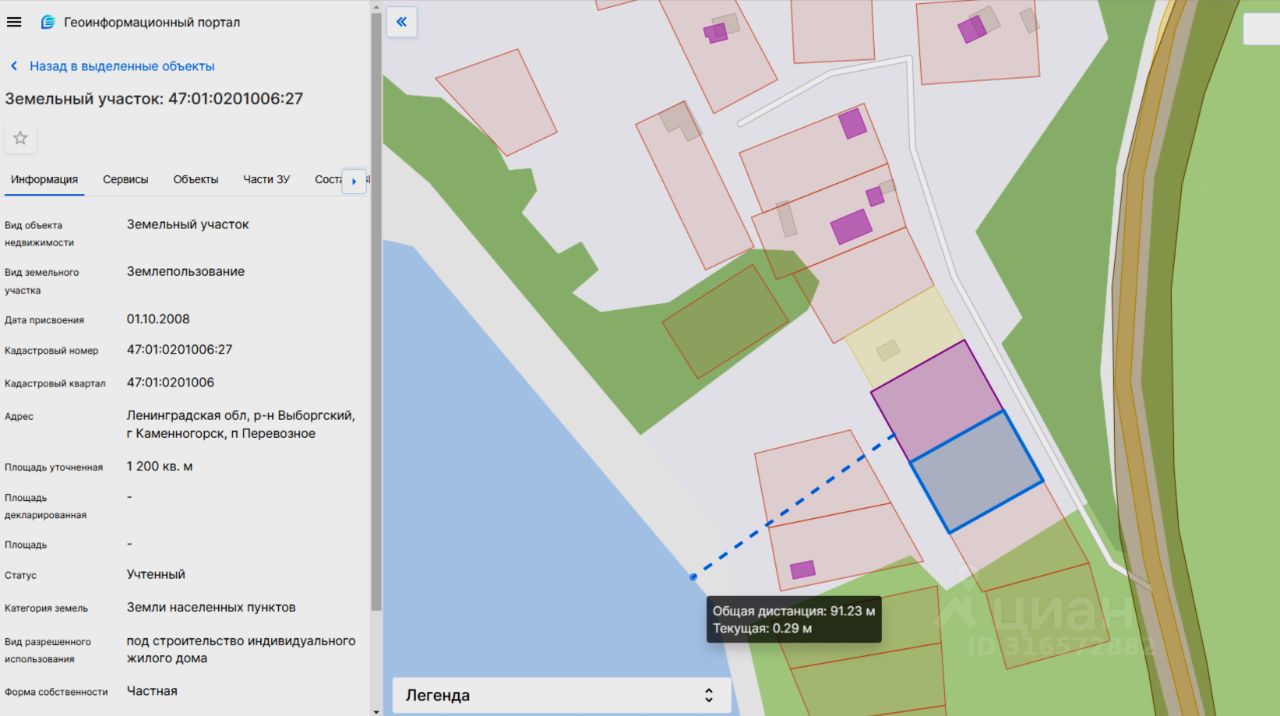Expand the Легенда dropdown
This screenshot has width=1280, height=716.
(x=560, y=695)
